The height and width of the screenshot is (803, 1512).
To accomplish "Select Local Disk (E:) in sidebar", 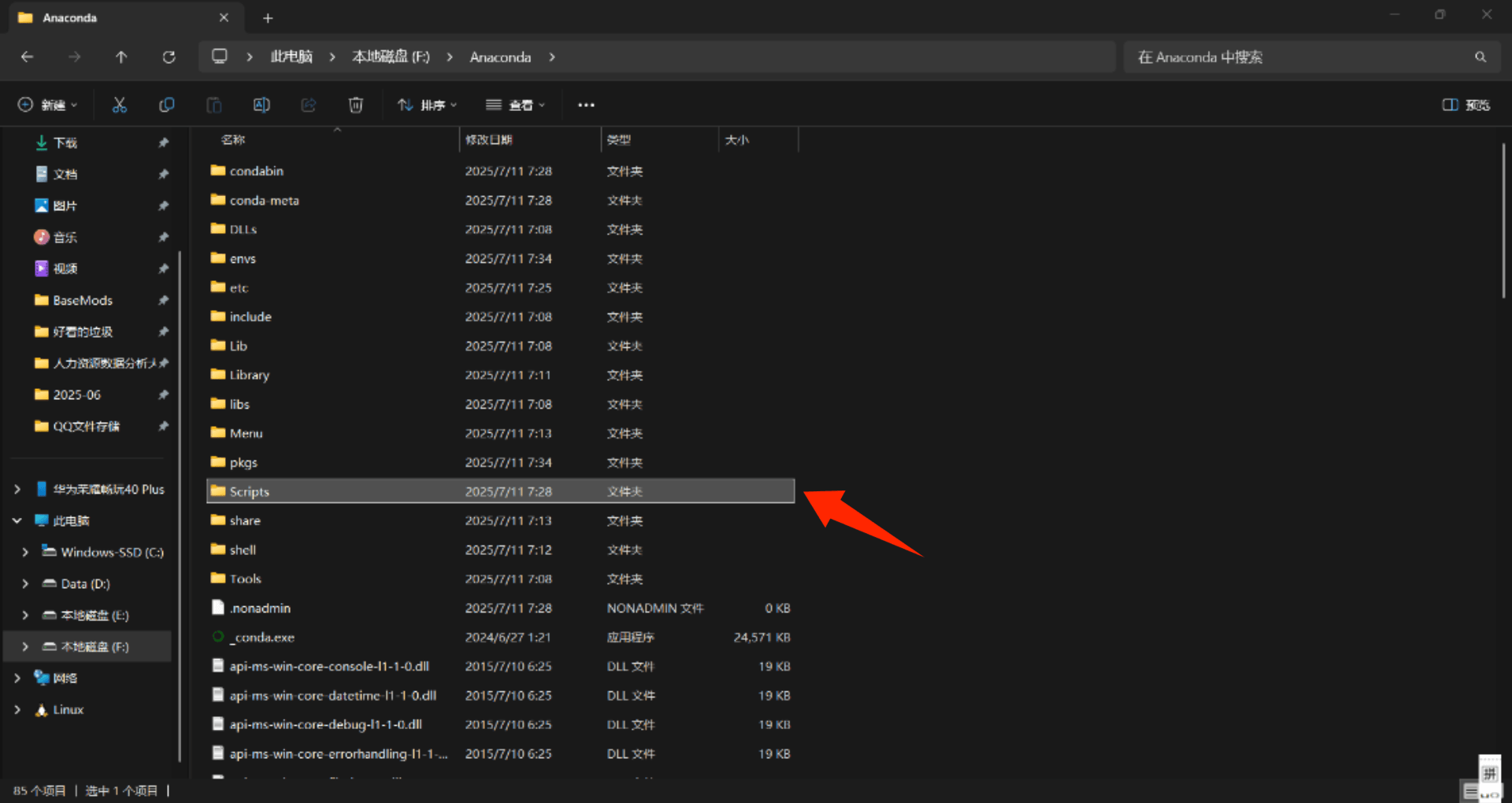I will pyautogui.click(x=94, y=615).
